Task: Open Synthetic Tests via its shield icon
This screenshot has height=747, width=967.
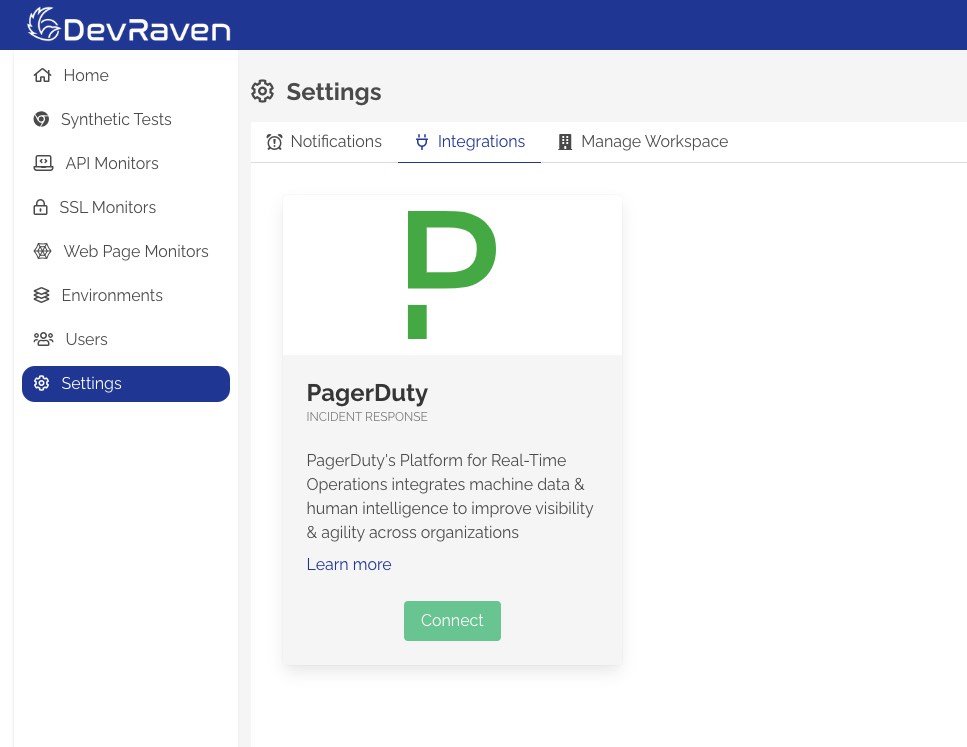Action: 41,119
